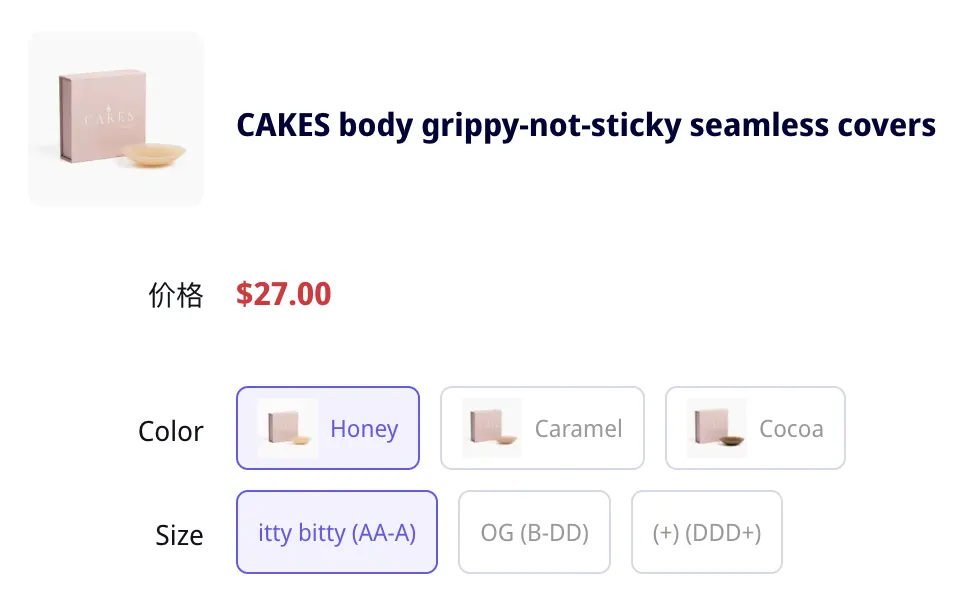
Task: Click the red $27.00 price
Action: [283, 294]
